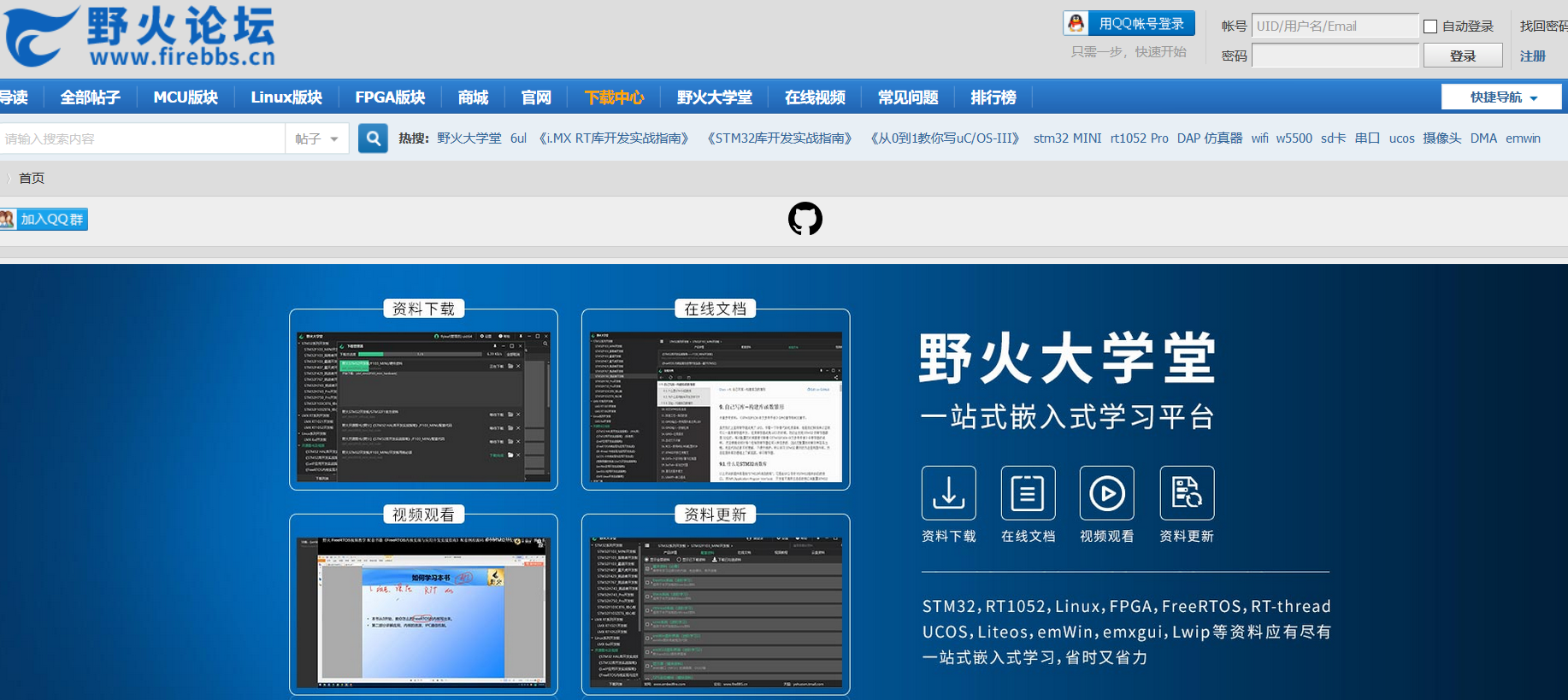Open the 野火大学堂 nav item
This screenshot has width=1568, height=700.
point(714,97)
